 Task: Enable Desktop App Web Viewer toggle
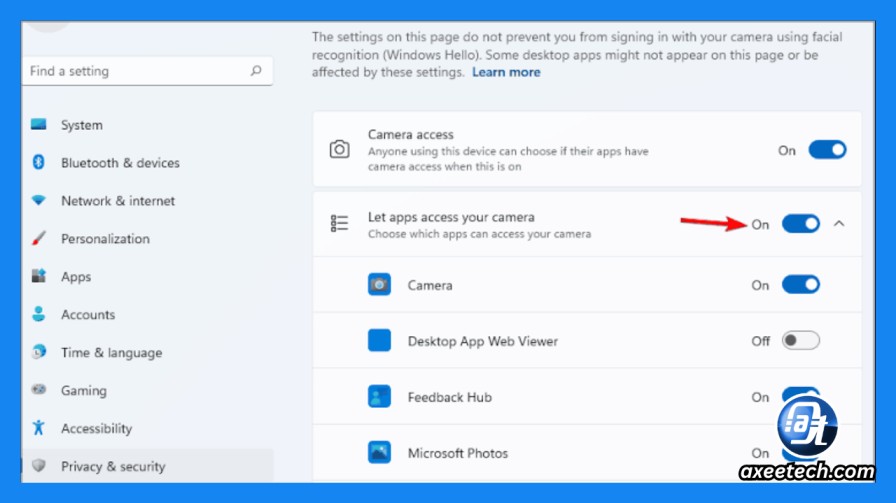tap(801, 341)
